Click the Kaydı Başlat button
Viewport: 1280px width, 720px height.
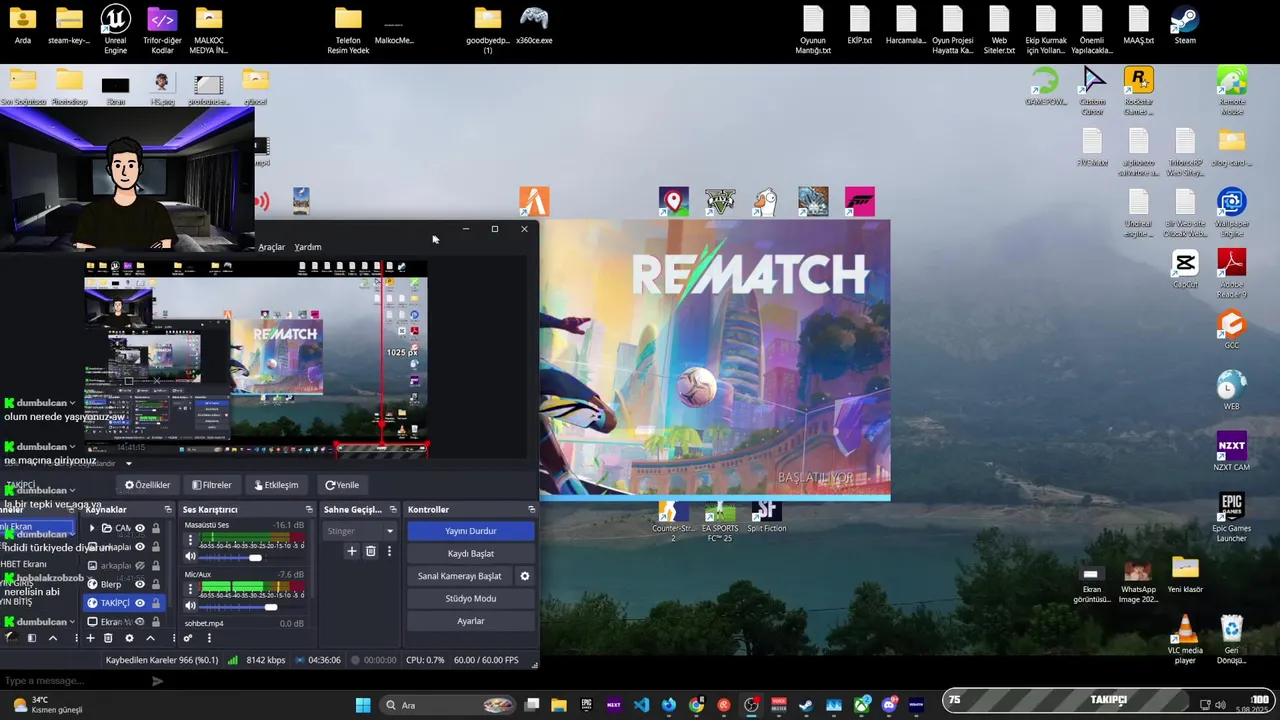pyautogui.click(x=470, y=554)
